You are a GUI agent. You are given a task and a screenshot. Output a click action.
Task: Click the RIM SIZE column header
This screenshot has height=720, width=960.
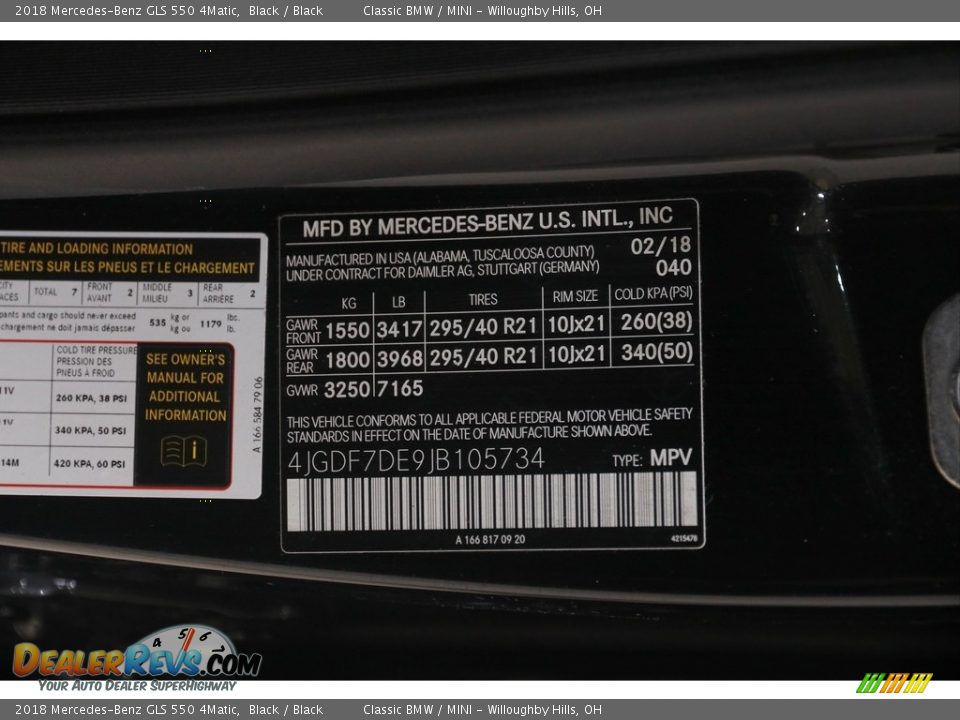click(575, 296)
